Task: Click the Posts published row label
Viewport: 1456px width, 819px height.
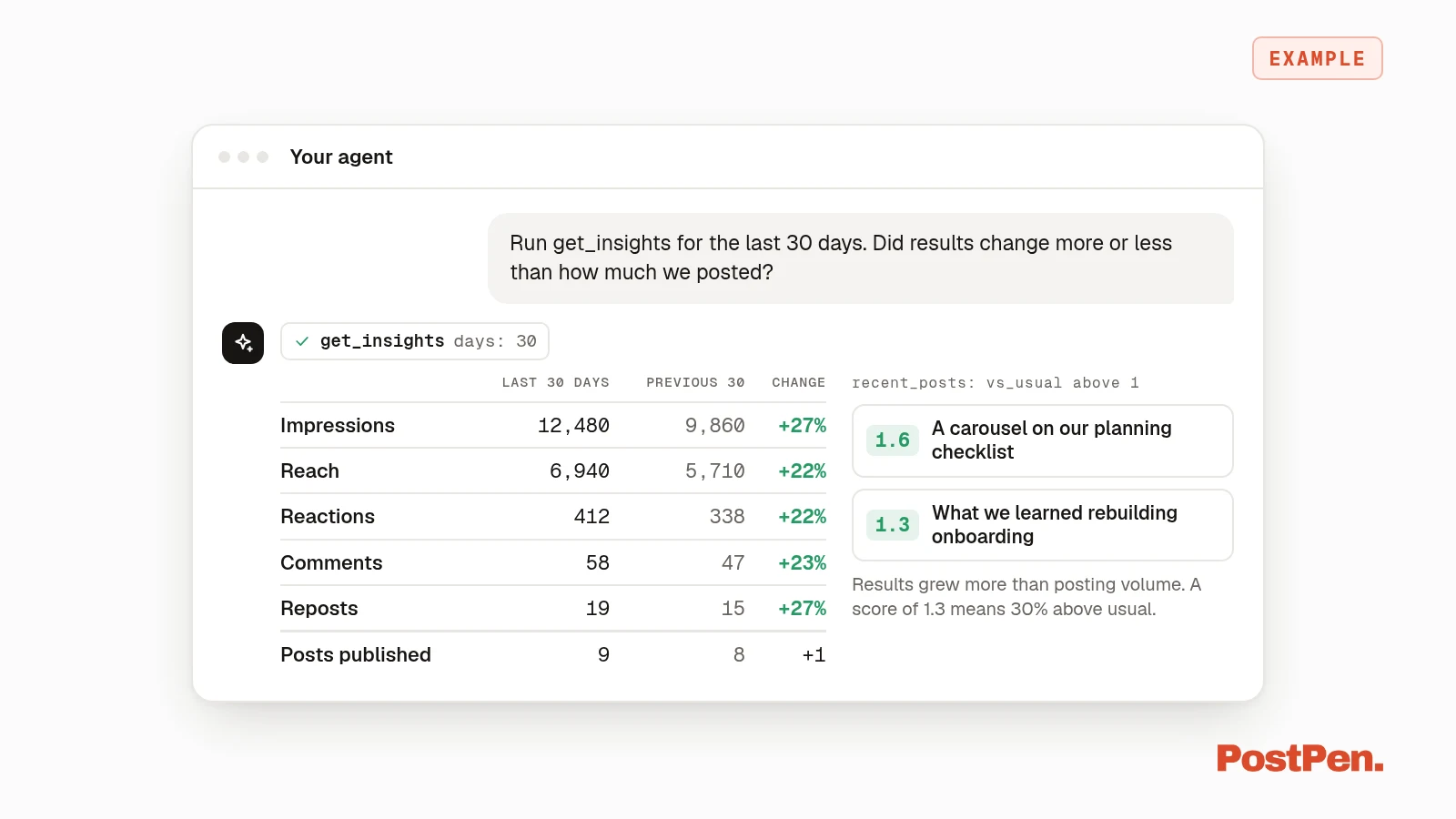Action: [x=356, y=655]
